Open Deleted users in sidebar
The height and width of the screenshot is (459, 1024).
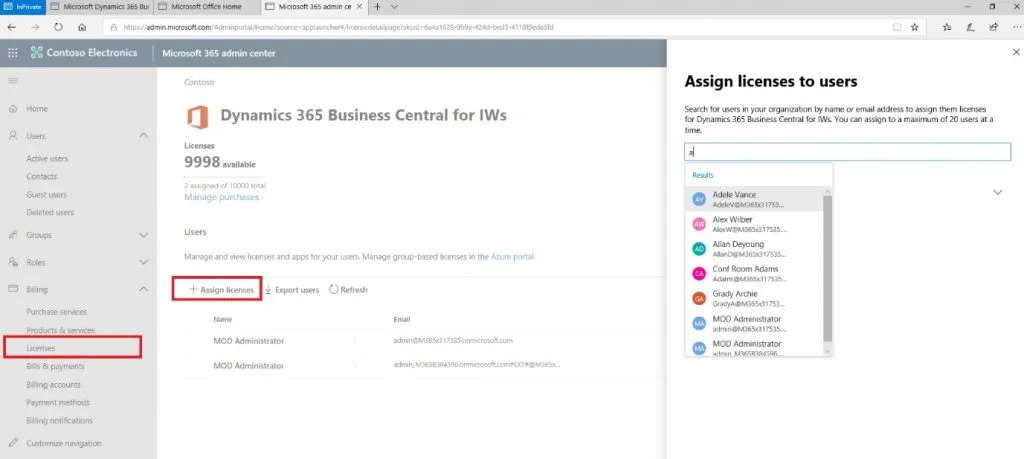click(x=50, y=212)
